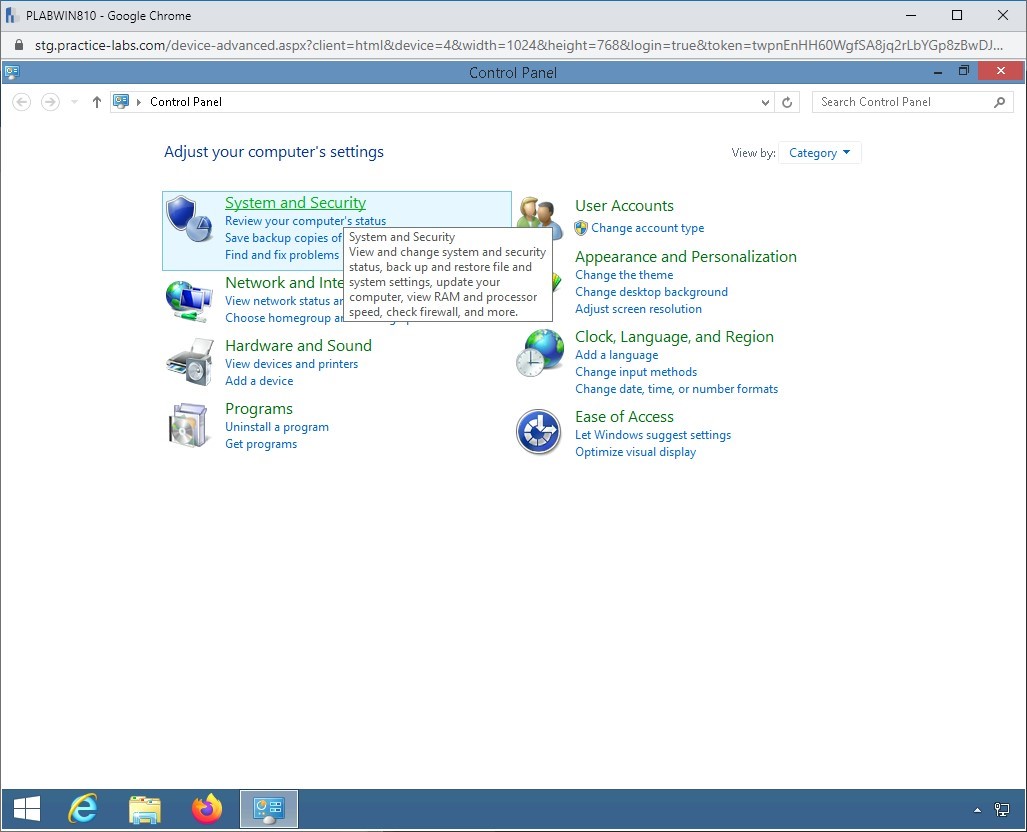Open the Appearance and Personalization category heading
1027x832 pixels.
[685, 257]
